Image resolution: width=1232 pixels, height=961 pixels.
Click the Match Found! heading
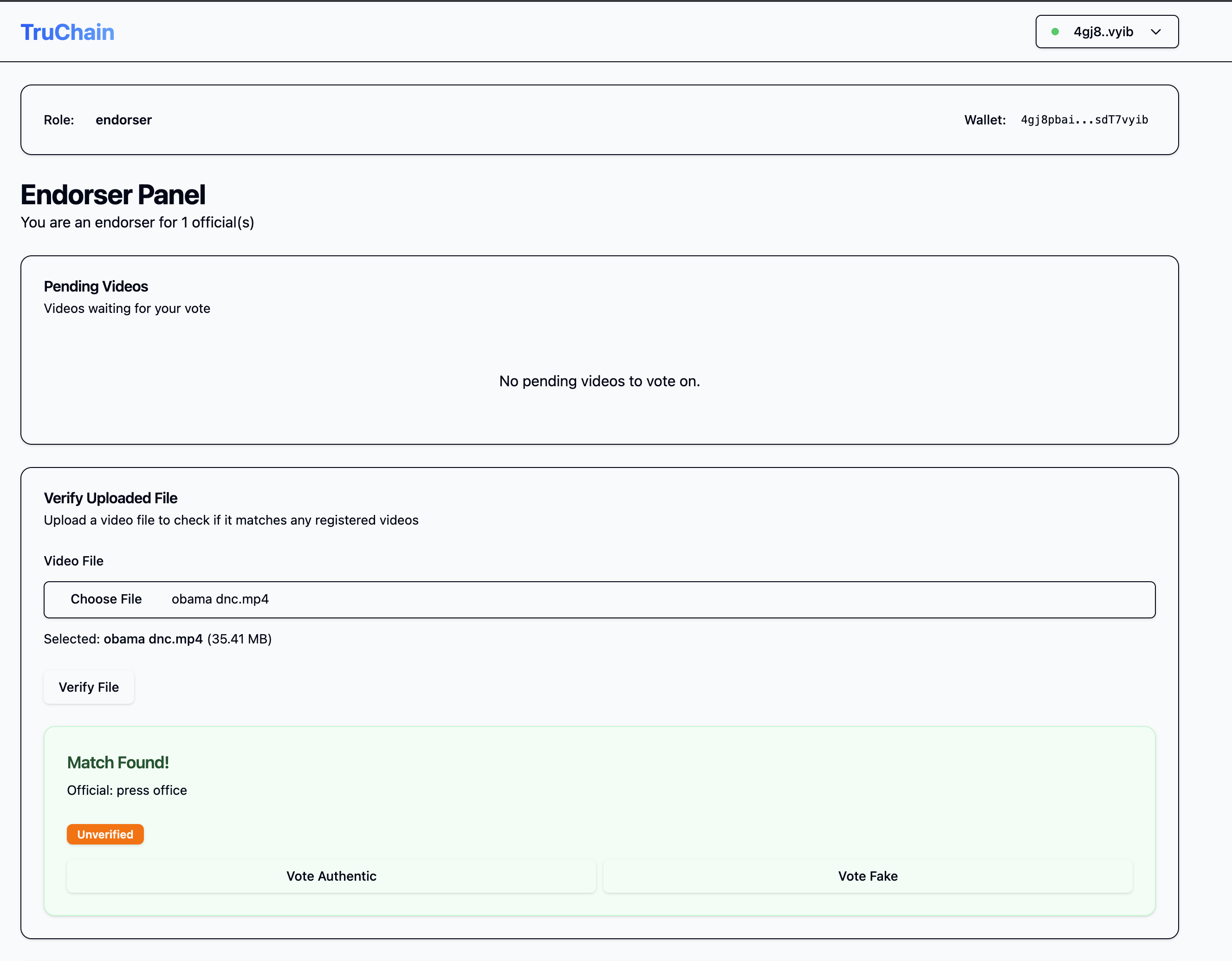118,762
